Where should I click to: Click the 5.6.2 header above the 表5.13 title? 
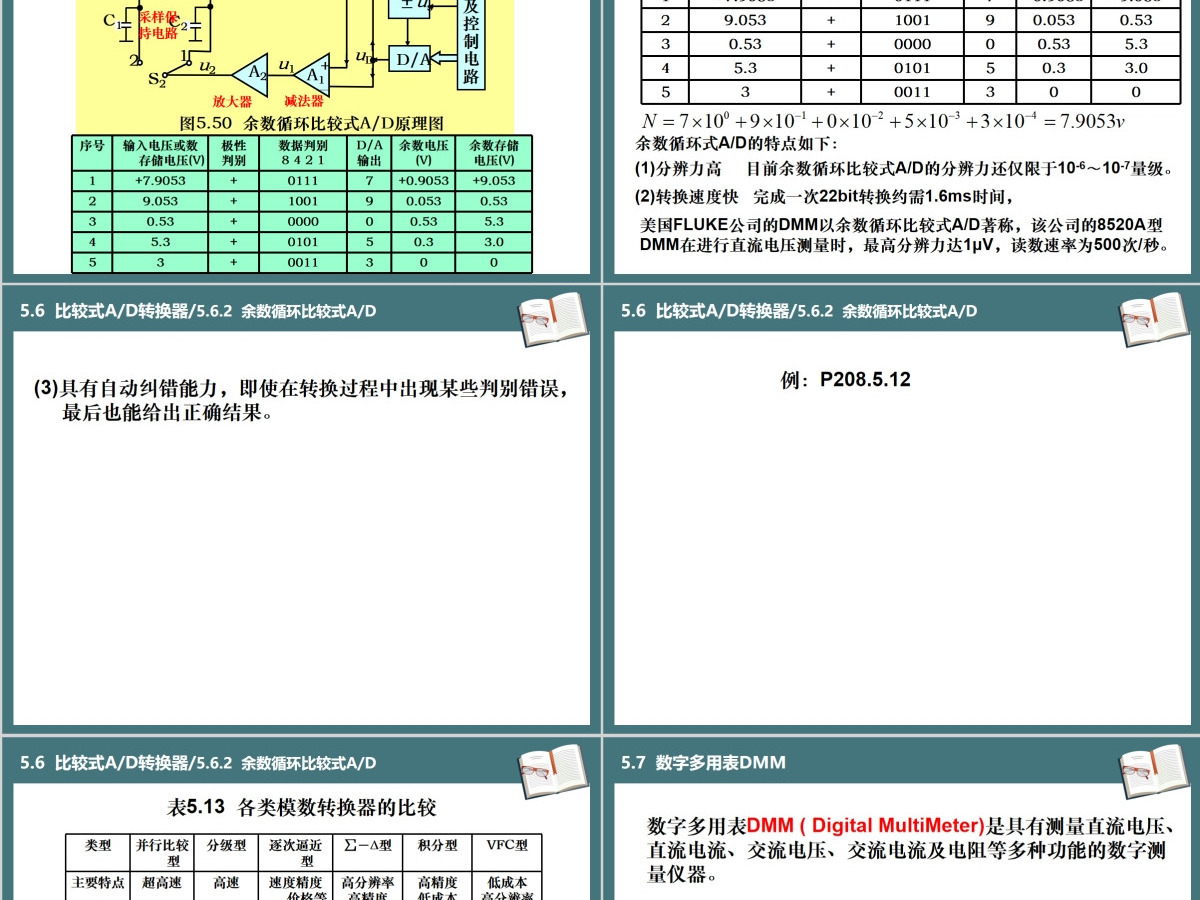pos(198,763)
